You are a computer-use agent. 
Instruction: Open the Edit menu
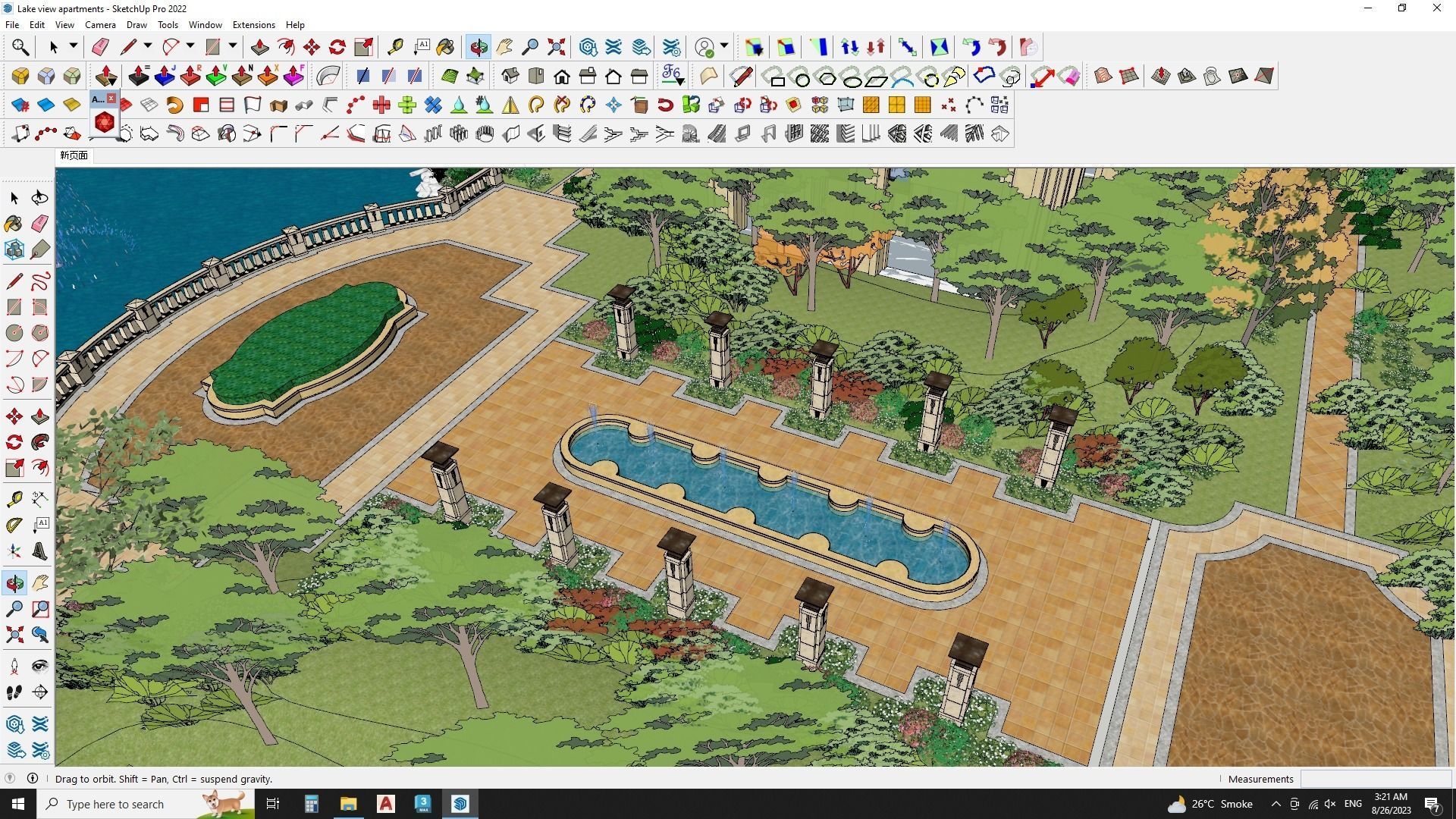tap(36, 24)
